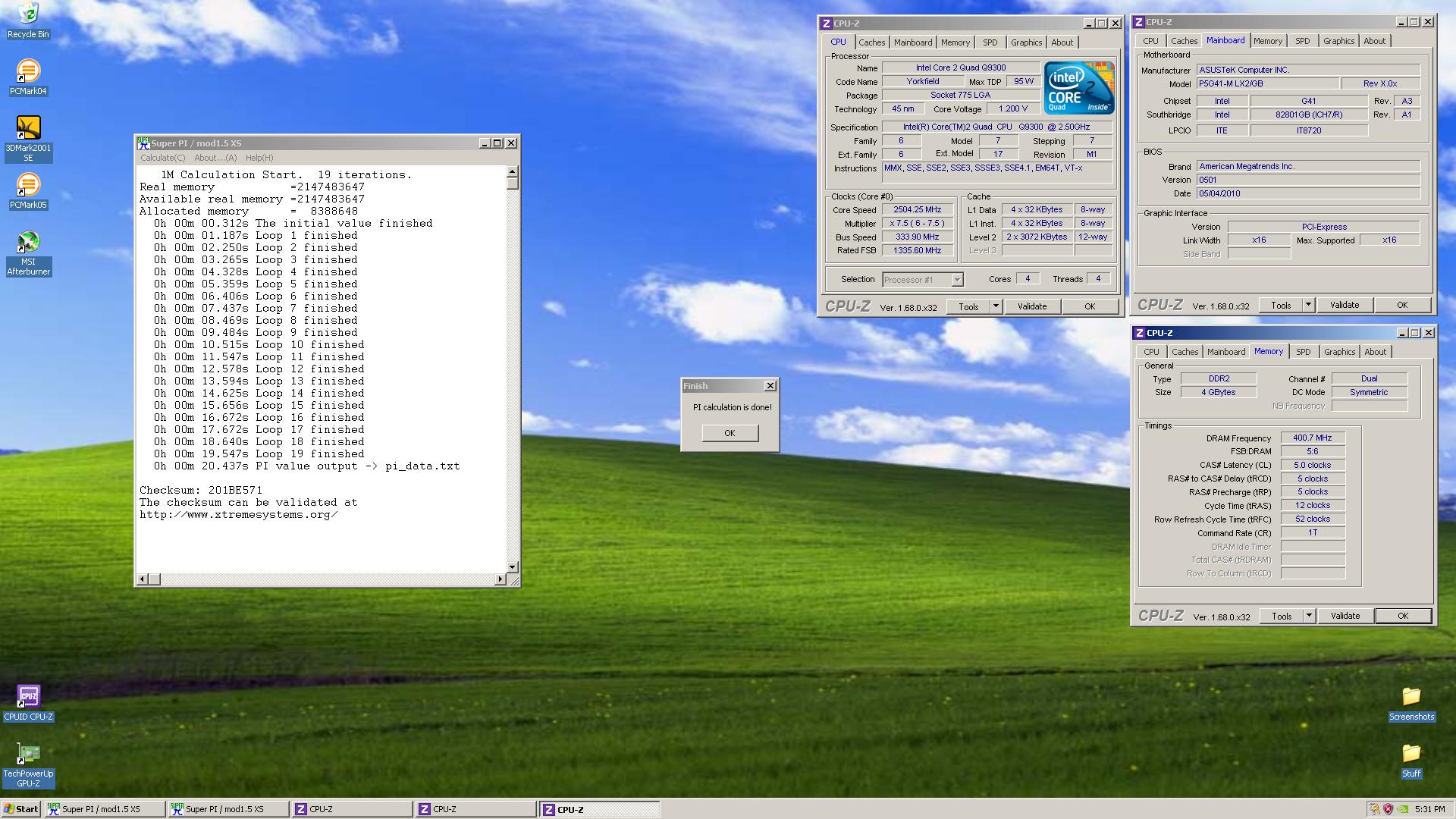Confirm OK in the Finish dialog
The height and width of the screenshot is (819, 1456).
coord(730,433)
